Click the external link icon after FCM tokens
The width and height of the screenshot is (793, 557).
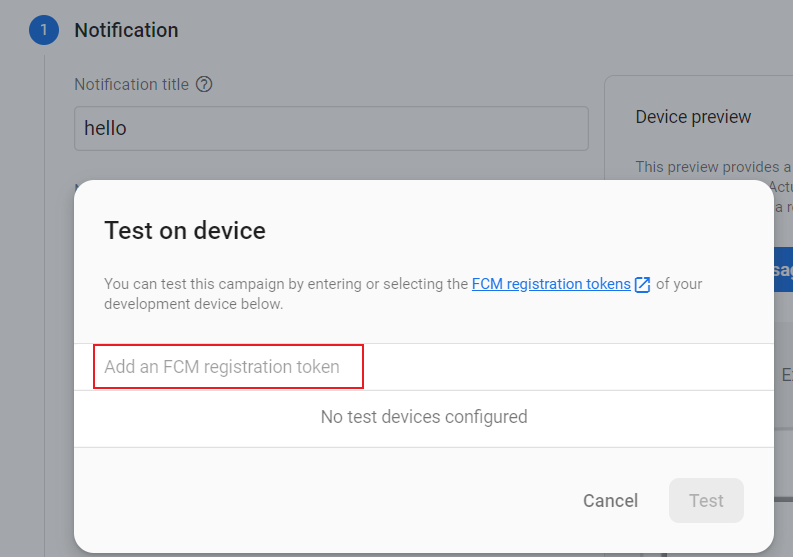[642, 285]
